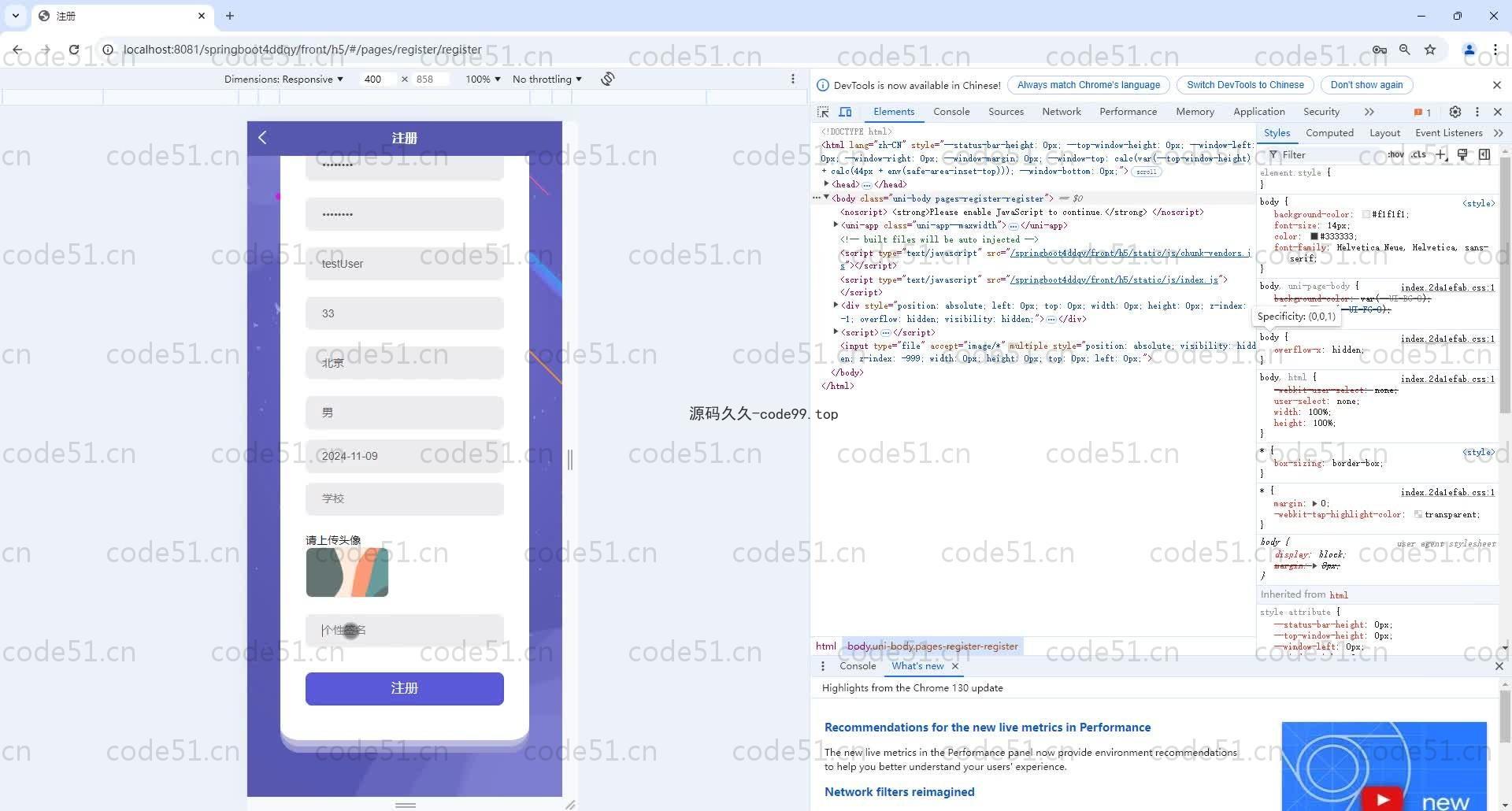Image resolution: width=1512 pixels, height=811 pixels.
Task: Open the No throttling dropdown
Action: 547,79
